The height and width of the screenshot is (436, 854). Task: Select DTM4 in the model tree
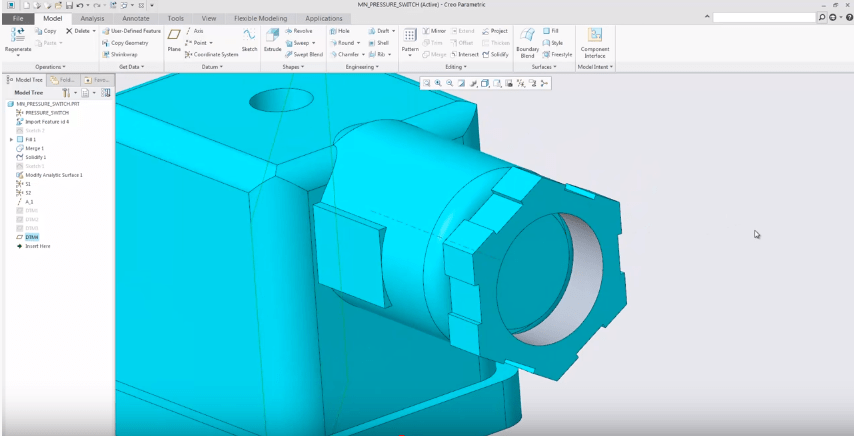31,236
